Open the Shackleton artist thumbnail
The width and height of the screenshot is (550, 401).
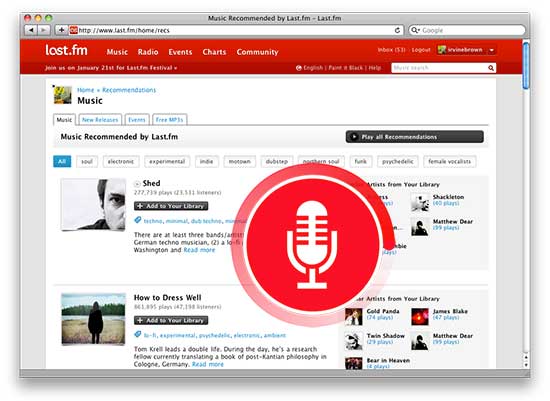click(420, 202)
